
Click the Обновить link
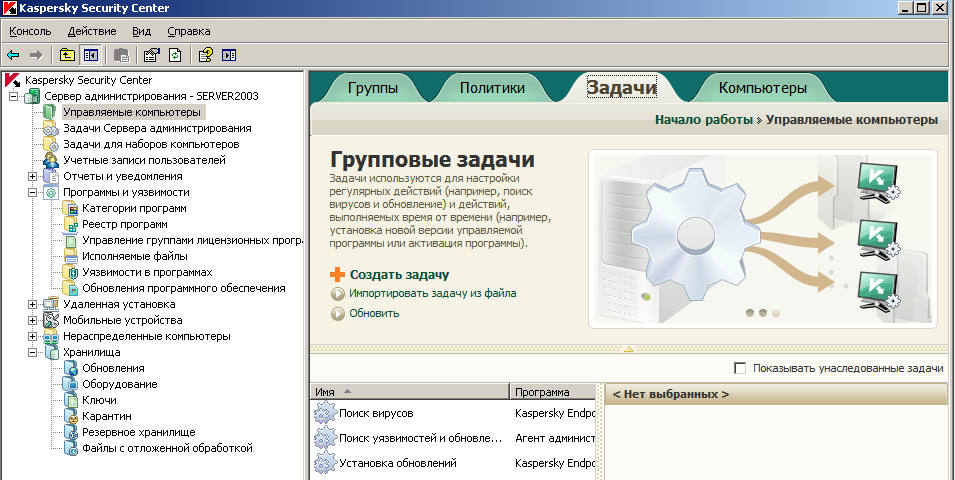pos(374,313)
